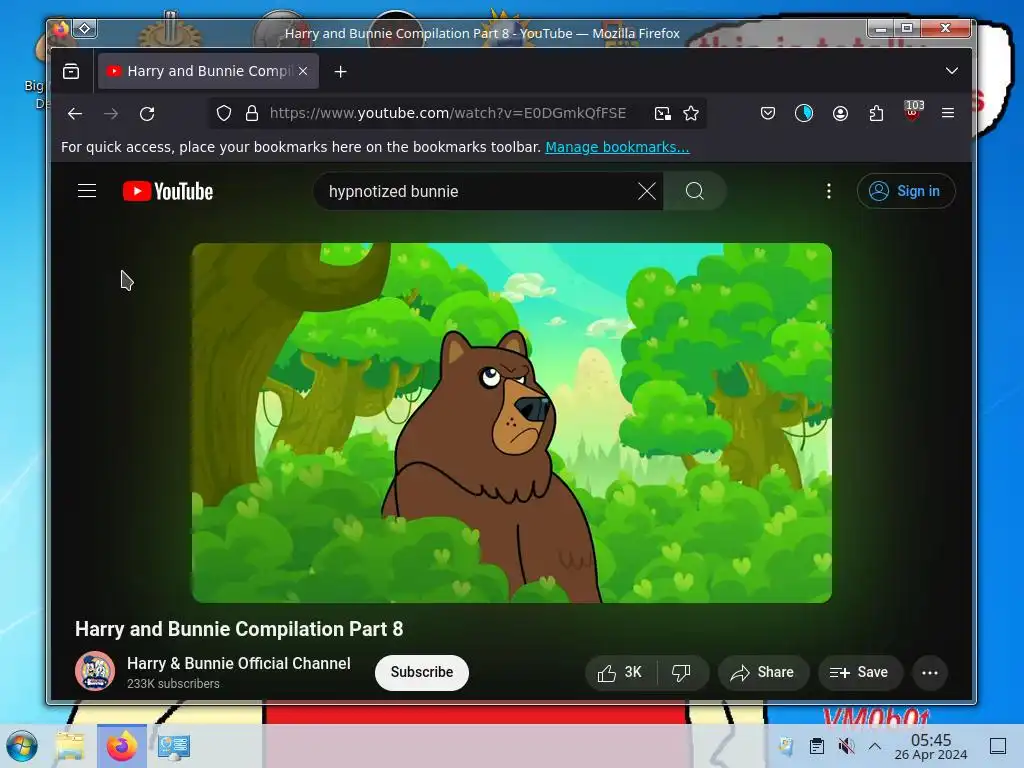Image resolution: width=1024 pixels, height=768 pixels.
Task: Open the extensions puzzle-piece menu
Action: (876, 114)
